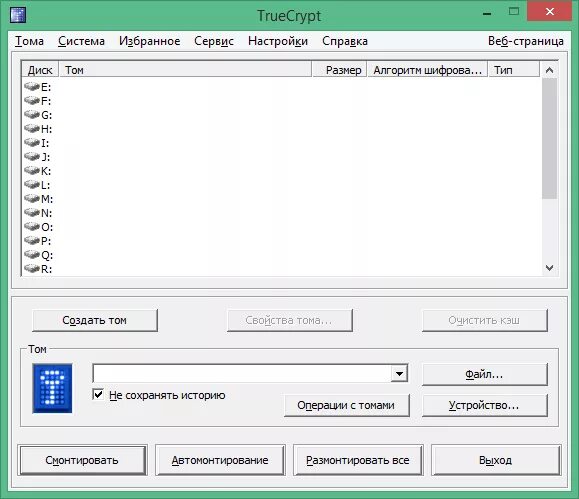Select the K: drive letter text
579x499 pixels.
click(x=46, y=171)
